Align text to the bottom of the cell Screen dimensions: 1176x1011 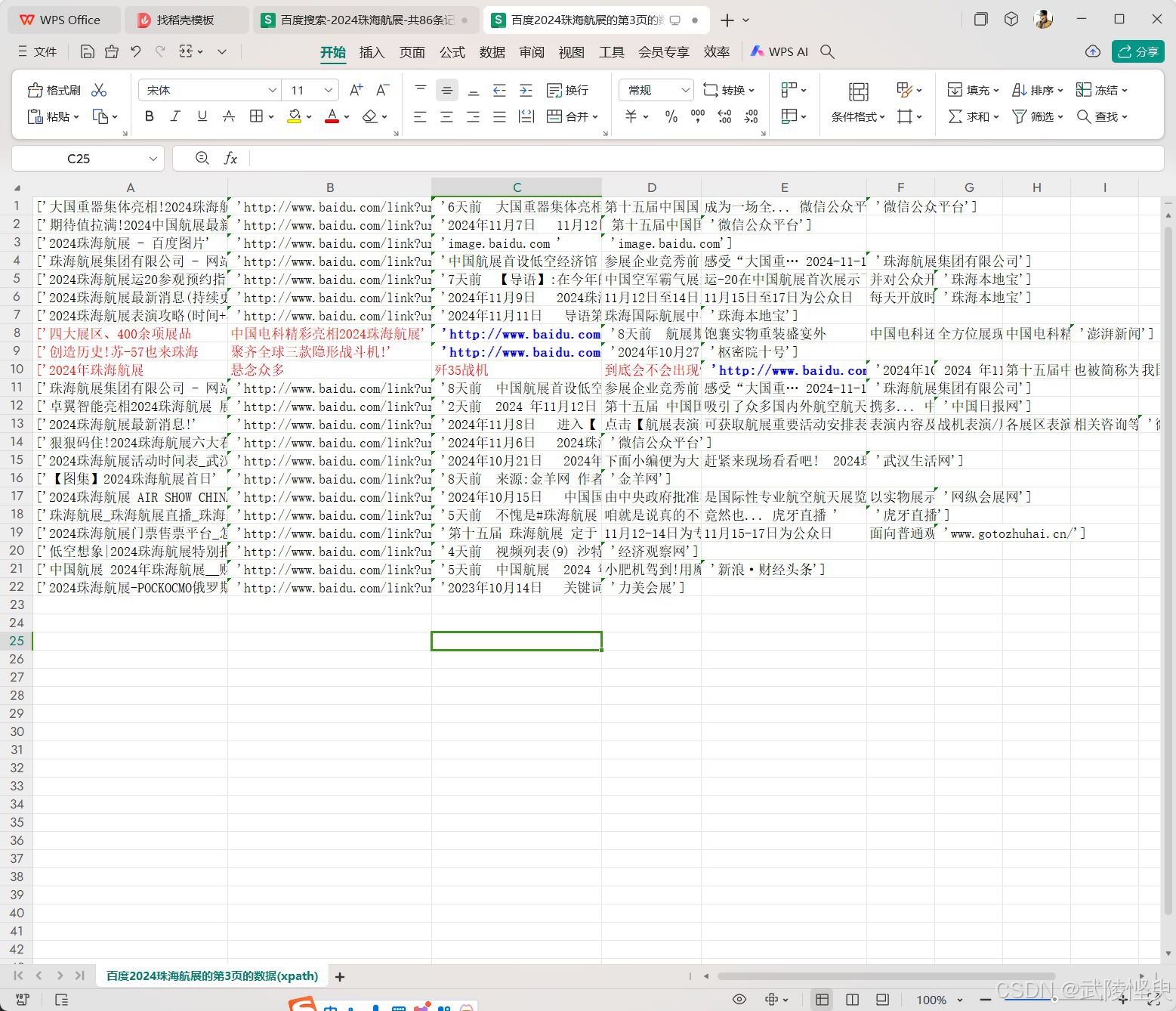[x=474, y=90]
